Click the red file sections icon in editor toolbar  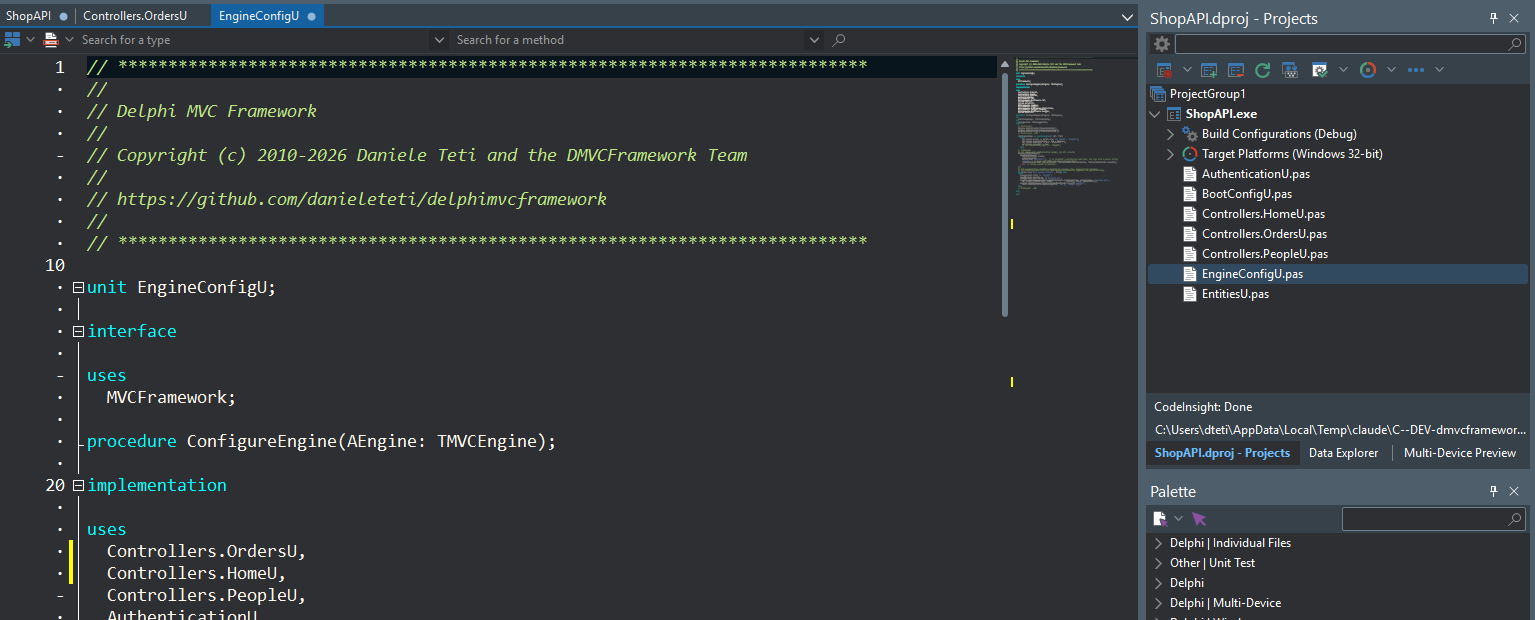(x=51, y=40)
